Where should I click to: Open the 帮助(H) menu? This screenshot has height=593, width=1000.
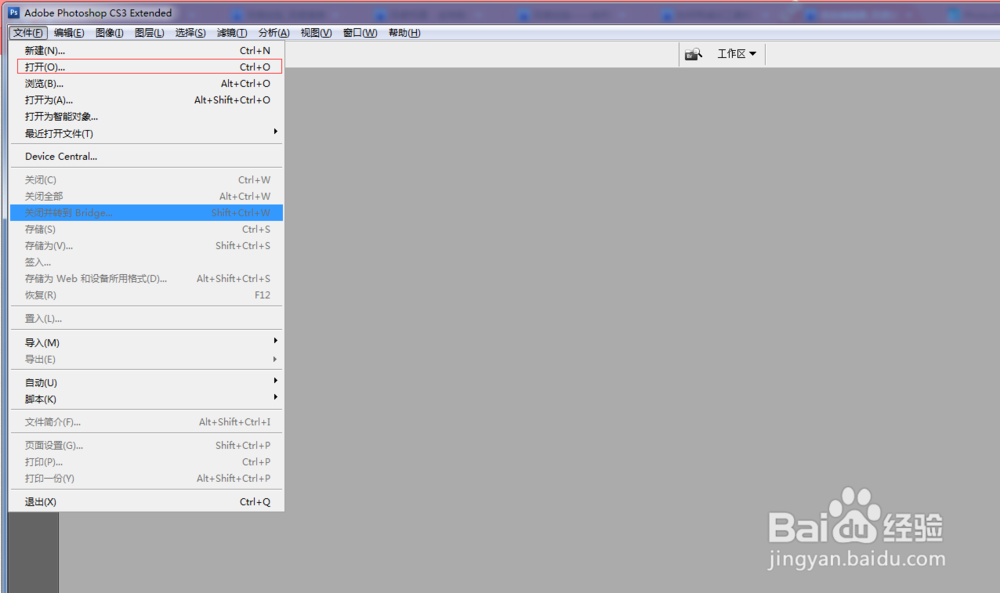click(x=404, y=33)
